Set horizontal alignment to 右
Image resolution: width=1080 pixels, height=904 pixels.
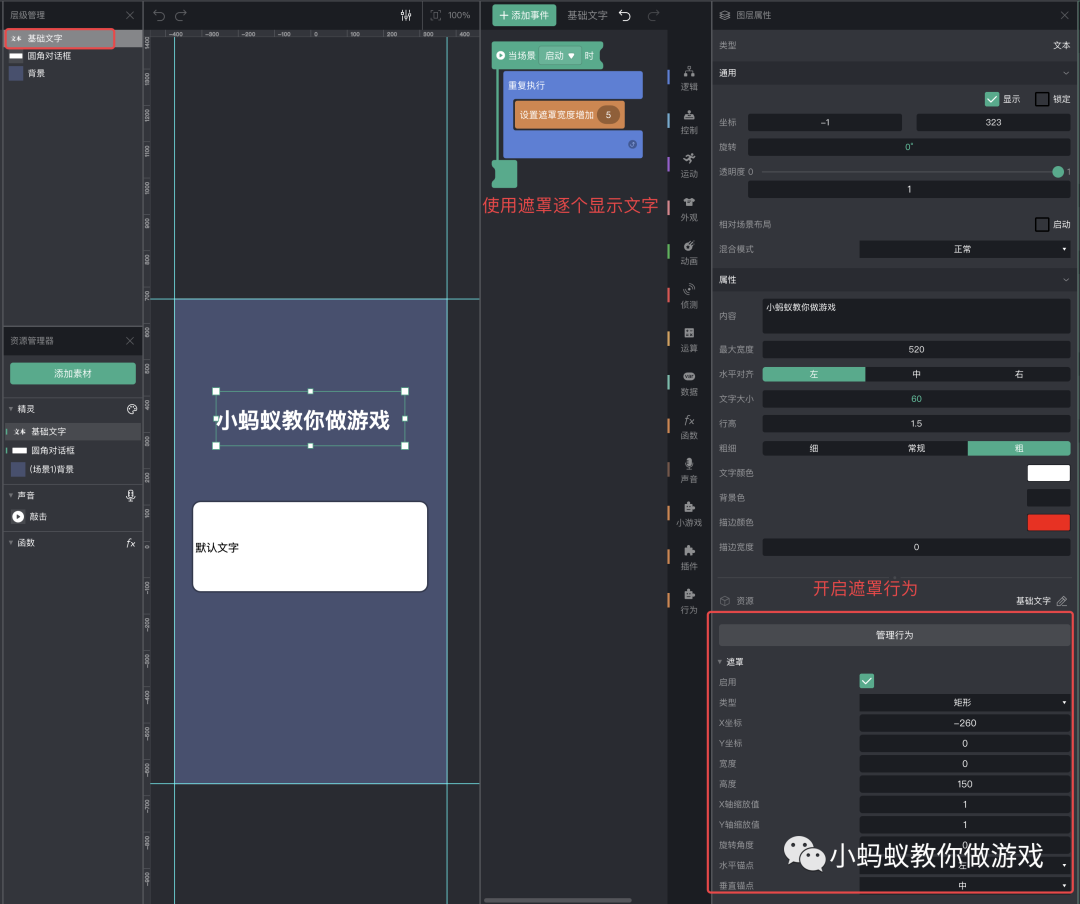1019,374
